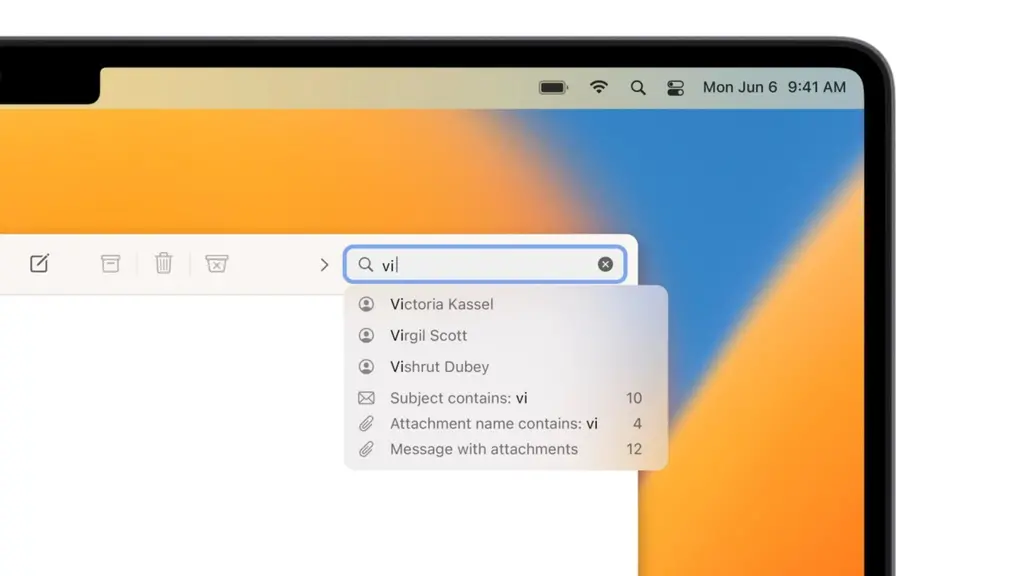Archive the message using the archive box icon
This screenshot has height=576, width=1024.
(110, 263)
